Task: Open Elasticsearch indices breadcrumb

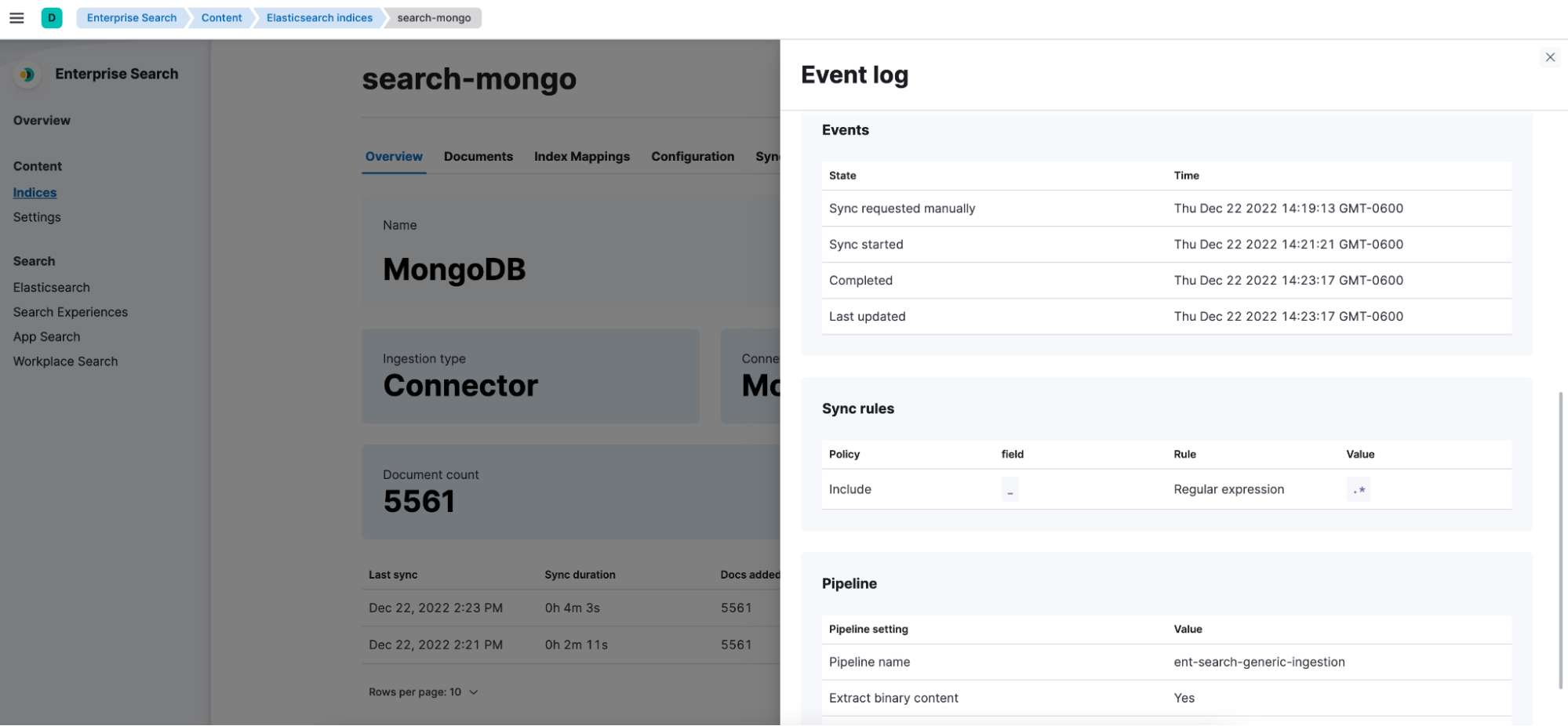Action: click(x=319, y=17)
